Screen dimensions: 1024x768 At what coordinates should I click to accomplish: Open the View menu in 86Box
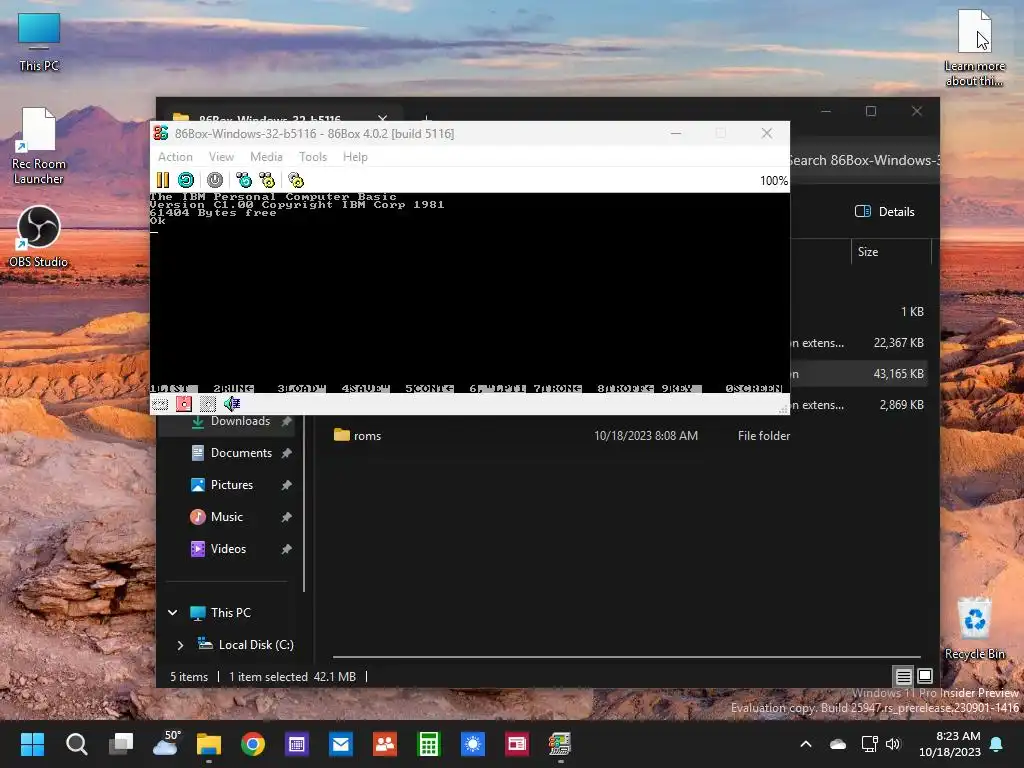[x=221, y=157]
